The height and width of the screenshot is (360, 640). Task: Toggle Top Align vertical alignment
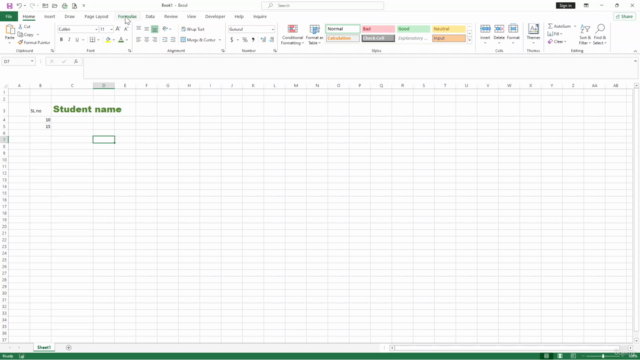(x=139, y=29)
